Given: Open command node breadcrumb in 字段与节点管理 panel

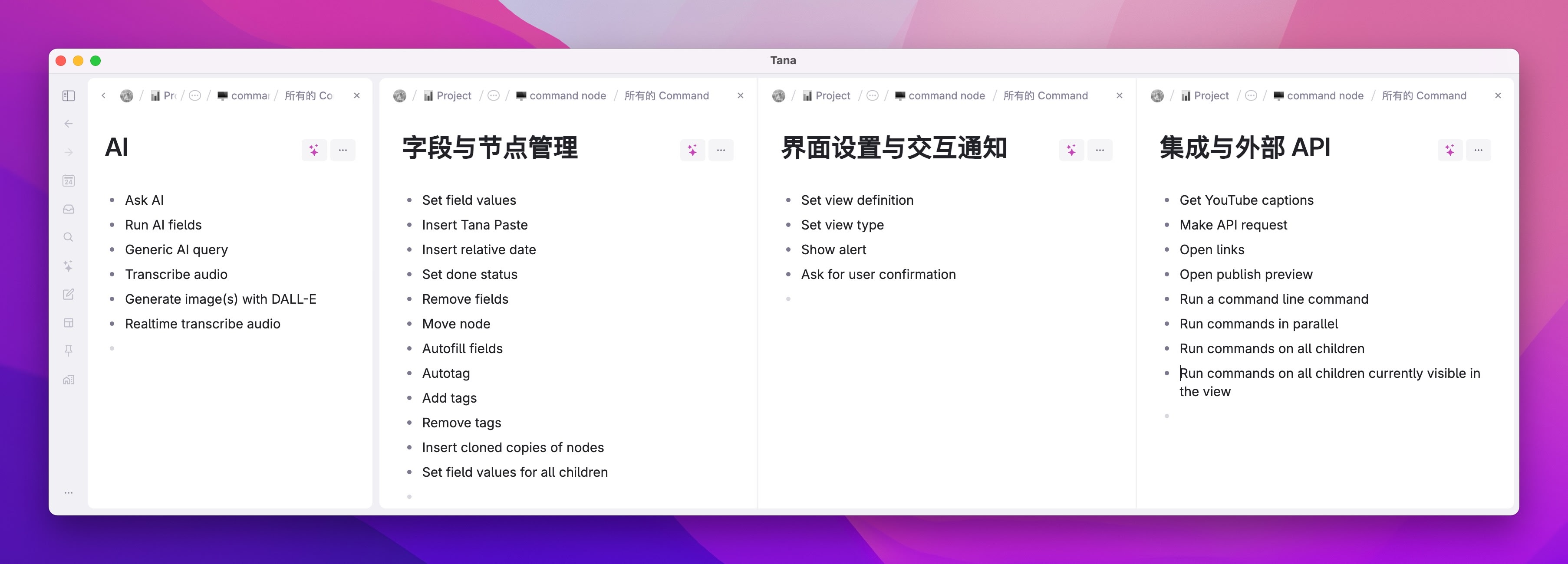Looking at the screenshot, I should point(561,95).
